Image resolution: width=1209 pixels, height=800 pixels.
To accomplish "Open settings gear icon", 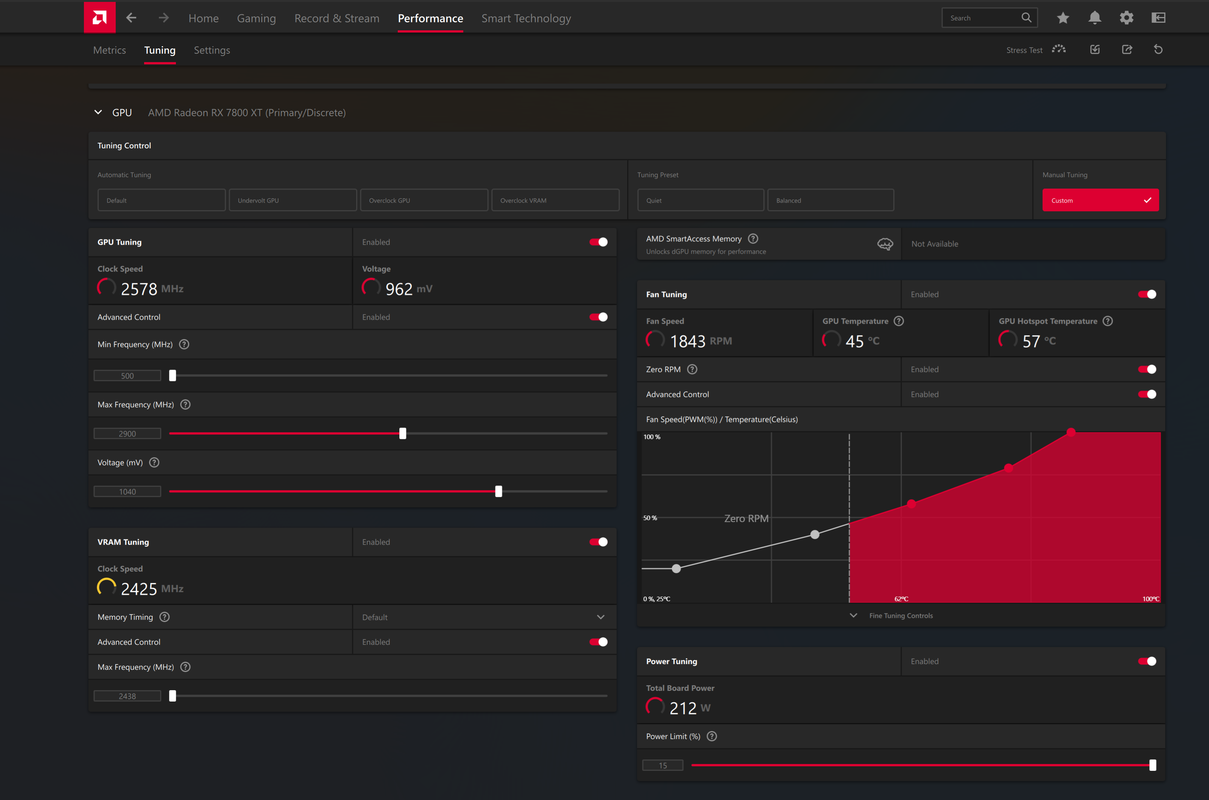I will pyautogui.click(x=1127, y=18).
